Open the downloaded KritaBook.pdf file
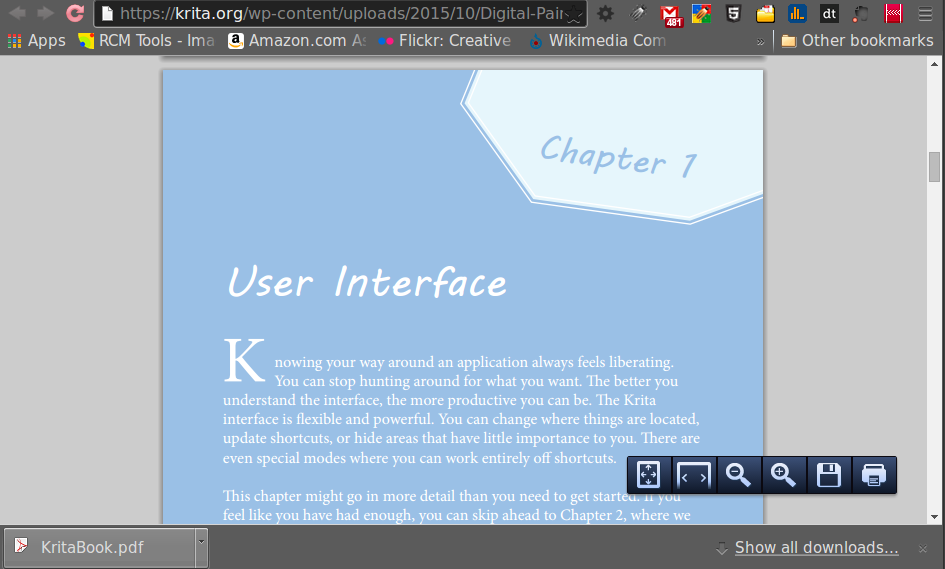 [x=100, y=547]
